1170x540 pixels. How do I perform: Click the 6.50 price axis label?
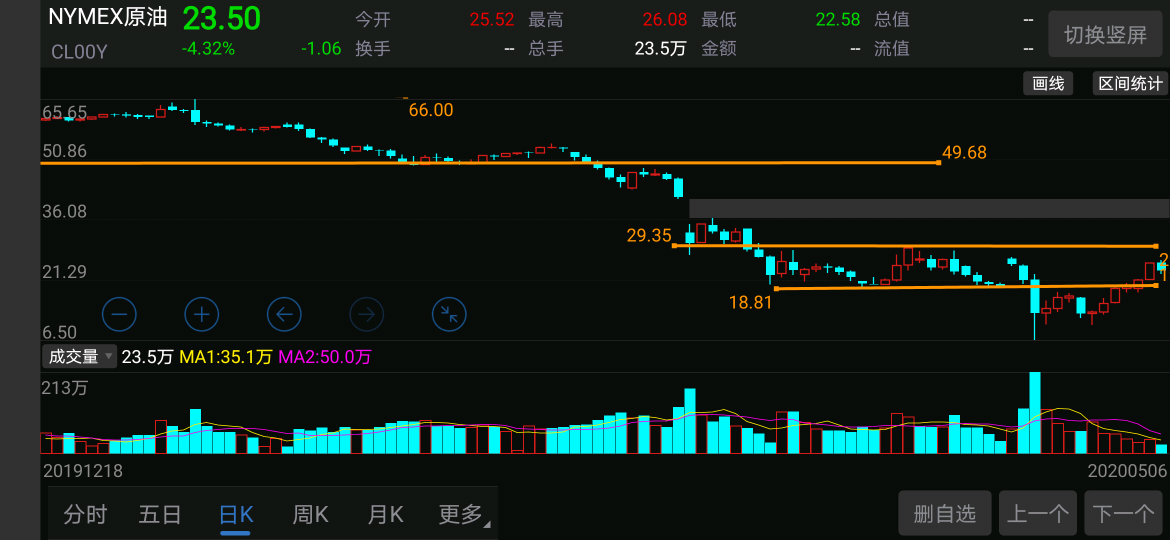click(59, 333)
